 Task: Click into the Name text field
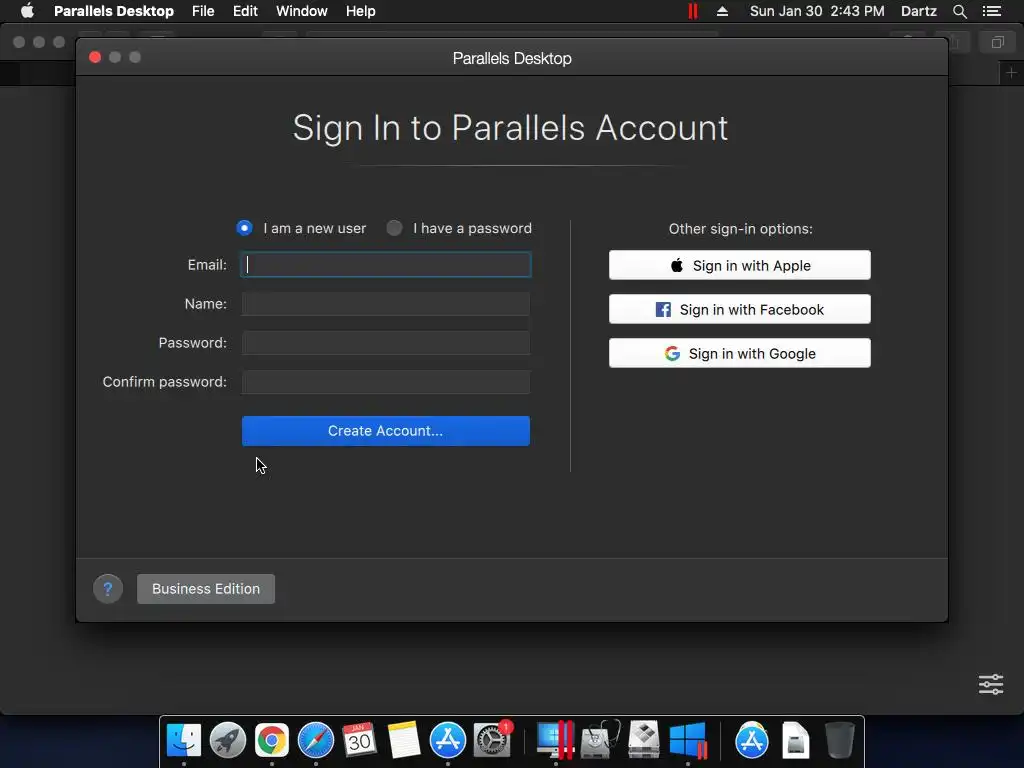tap(386, 304)
